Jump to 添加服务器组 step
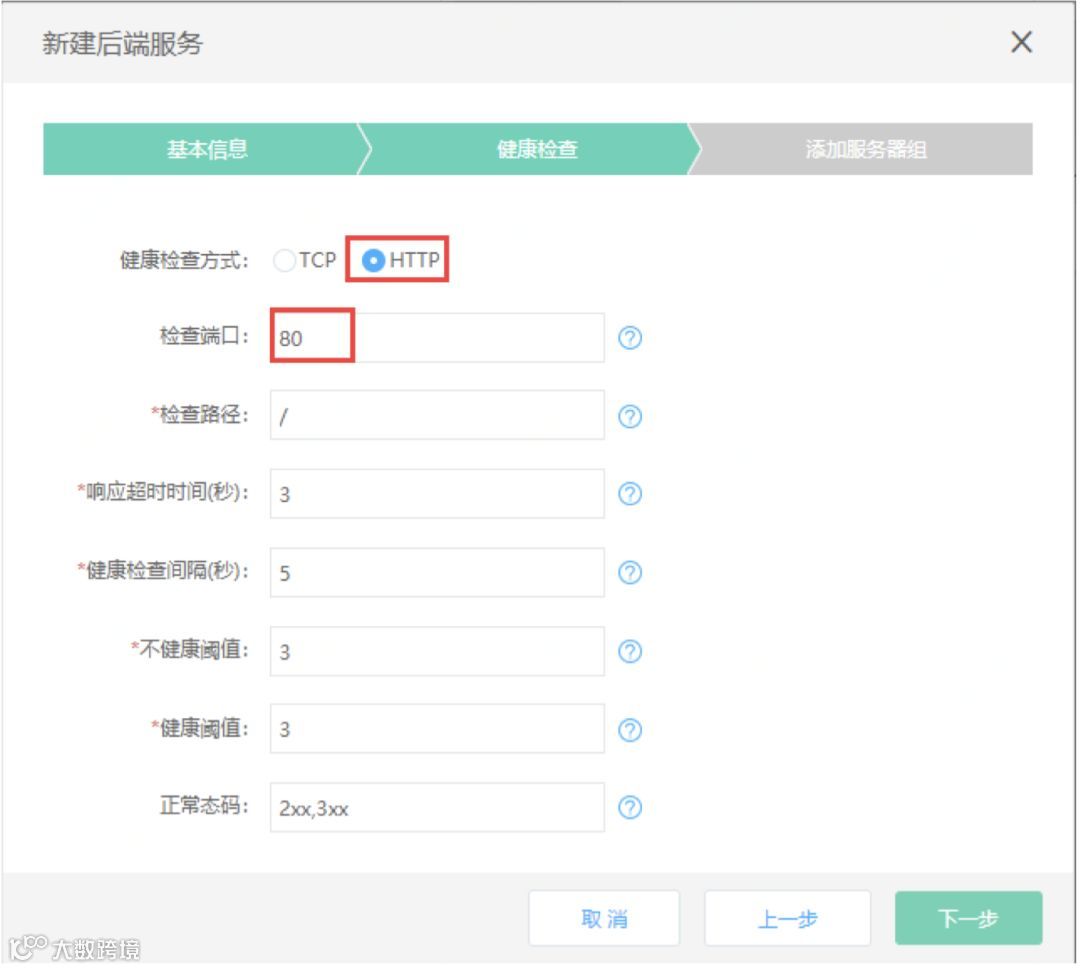The height and width of the screenshot is (969, 1080). point(865,149)
